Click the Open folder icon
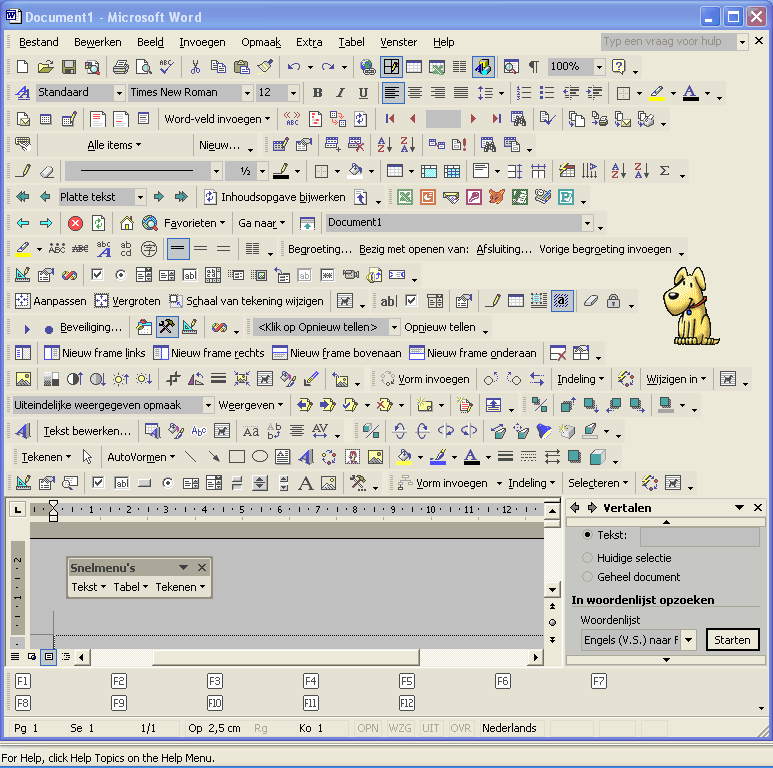The width and height of the screenshot is (773, 768). (x=45, y=67)
